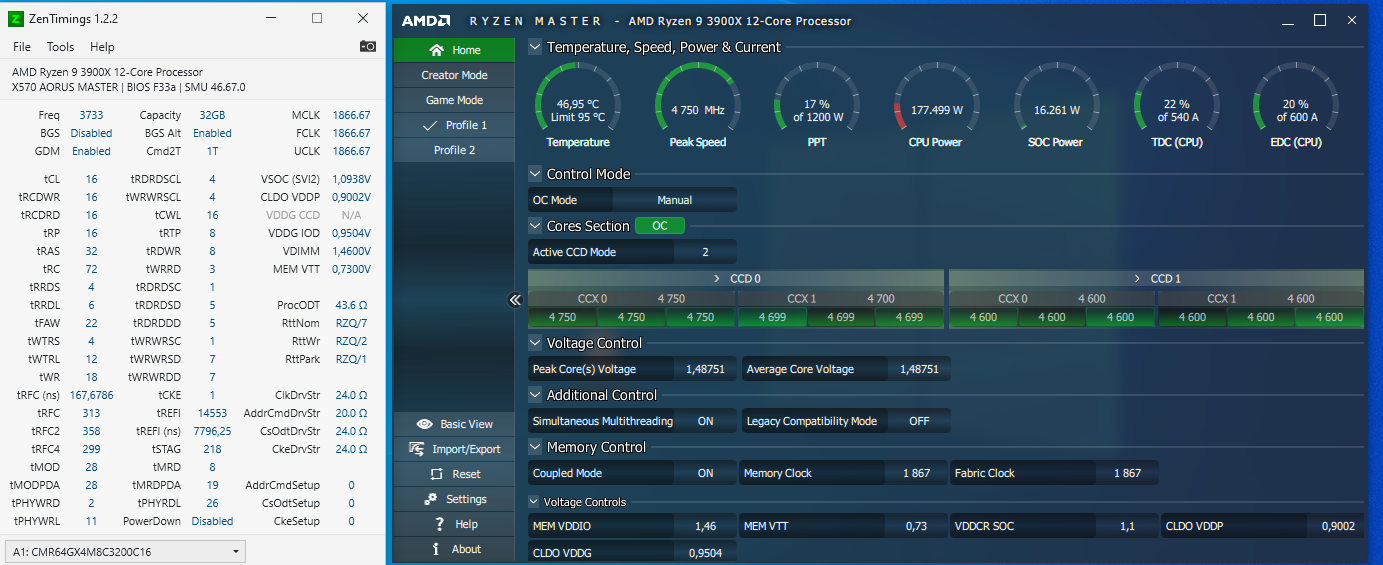This screenshot has width=1383, height=565.
Task: Toggle Legacy Compatibility Mode OFF value
Action: pyautogui.click(x=919, y=421)
